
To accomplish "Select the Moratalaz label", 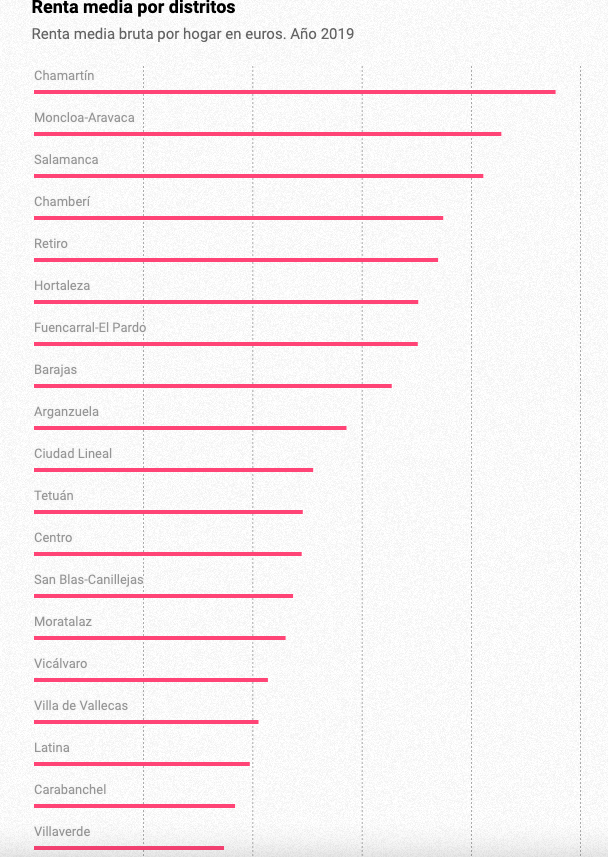I will click(63, 622).
